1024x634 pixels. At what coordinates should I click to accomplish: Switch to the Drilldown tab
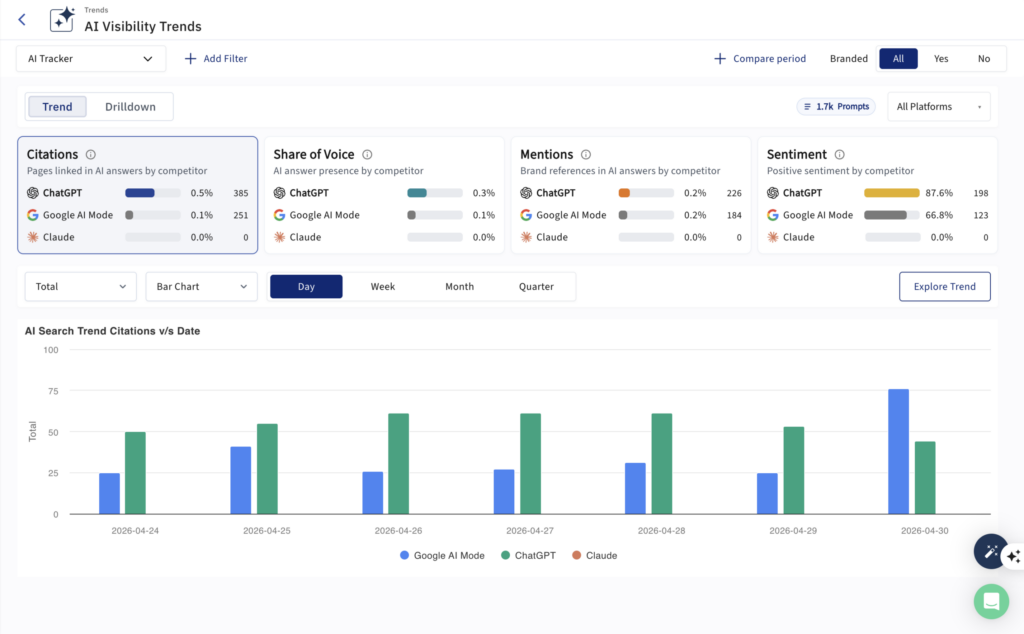[x=131, y=106]
